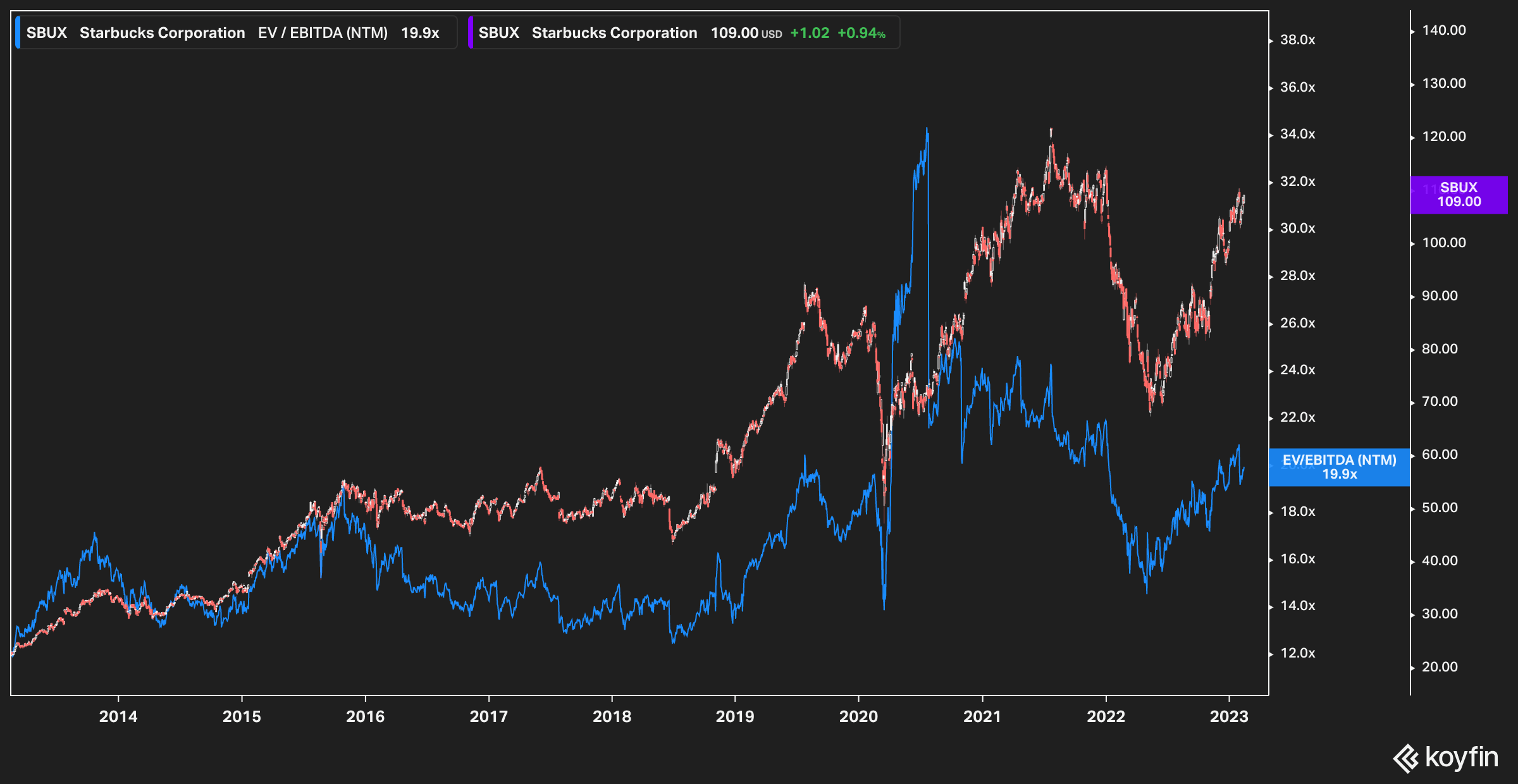Click the 24.0x value on the multiple axis
This screenshot has width=1518, height=784.
click(x=1297, y=370)
